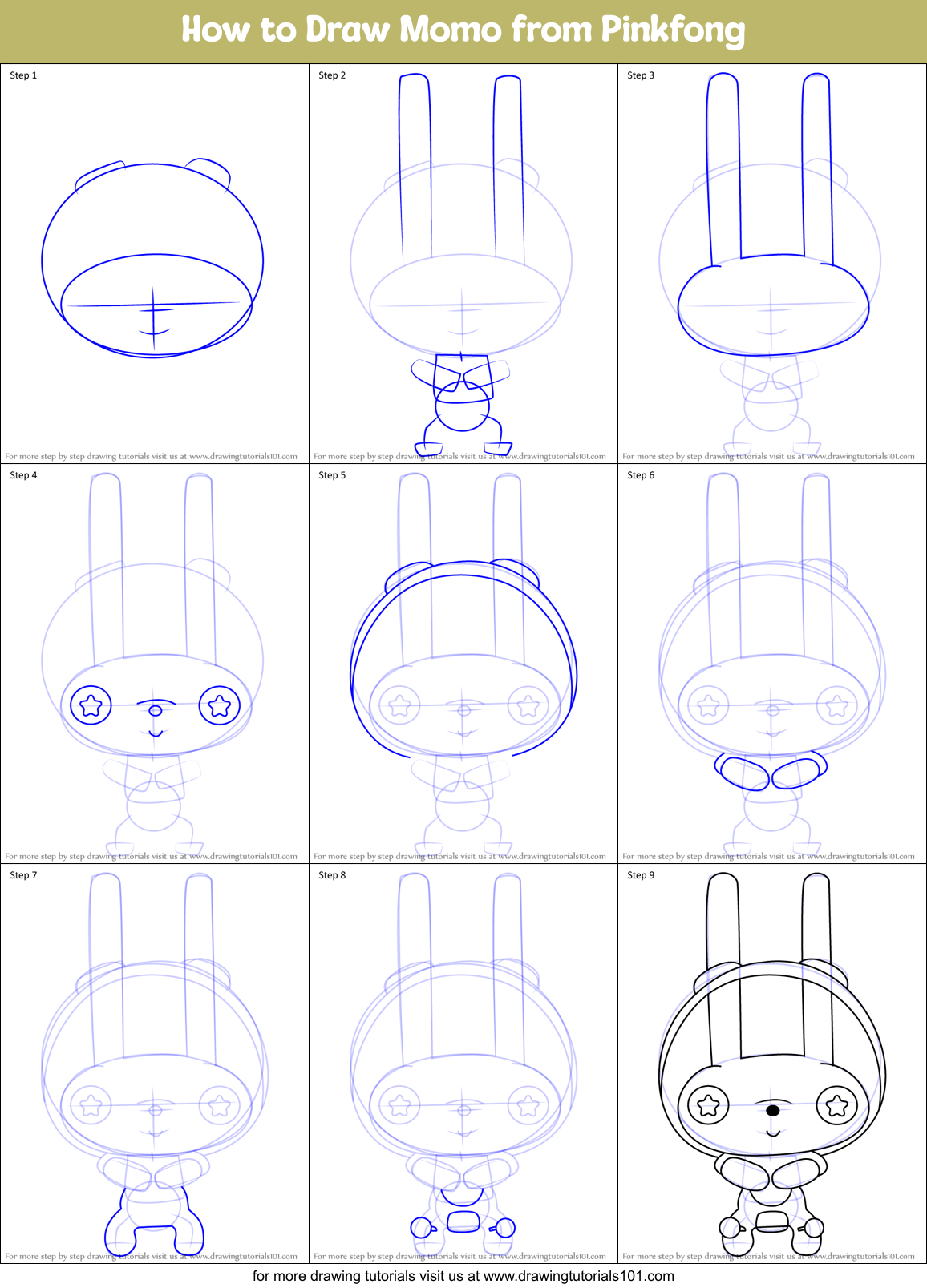Image resolution: width=927 pixels, height=1288 pixels.
Task: Select the Step 9 final black outline drawing
Action: pyautogui.click(x=771, y=1065)
